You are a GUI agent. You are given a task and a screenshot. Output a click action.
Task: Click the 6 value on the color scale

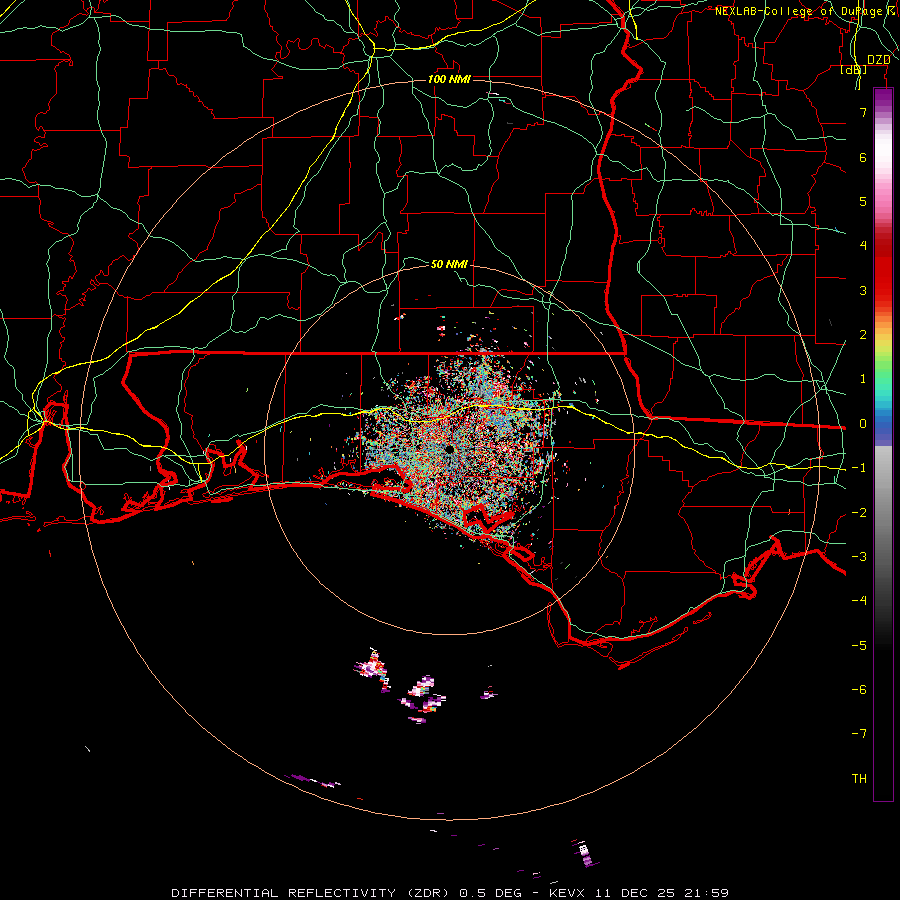pyautogui.click(x=863, y=157)
